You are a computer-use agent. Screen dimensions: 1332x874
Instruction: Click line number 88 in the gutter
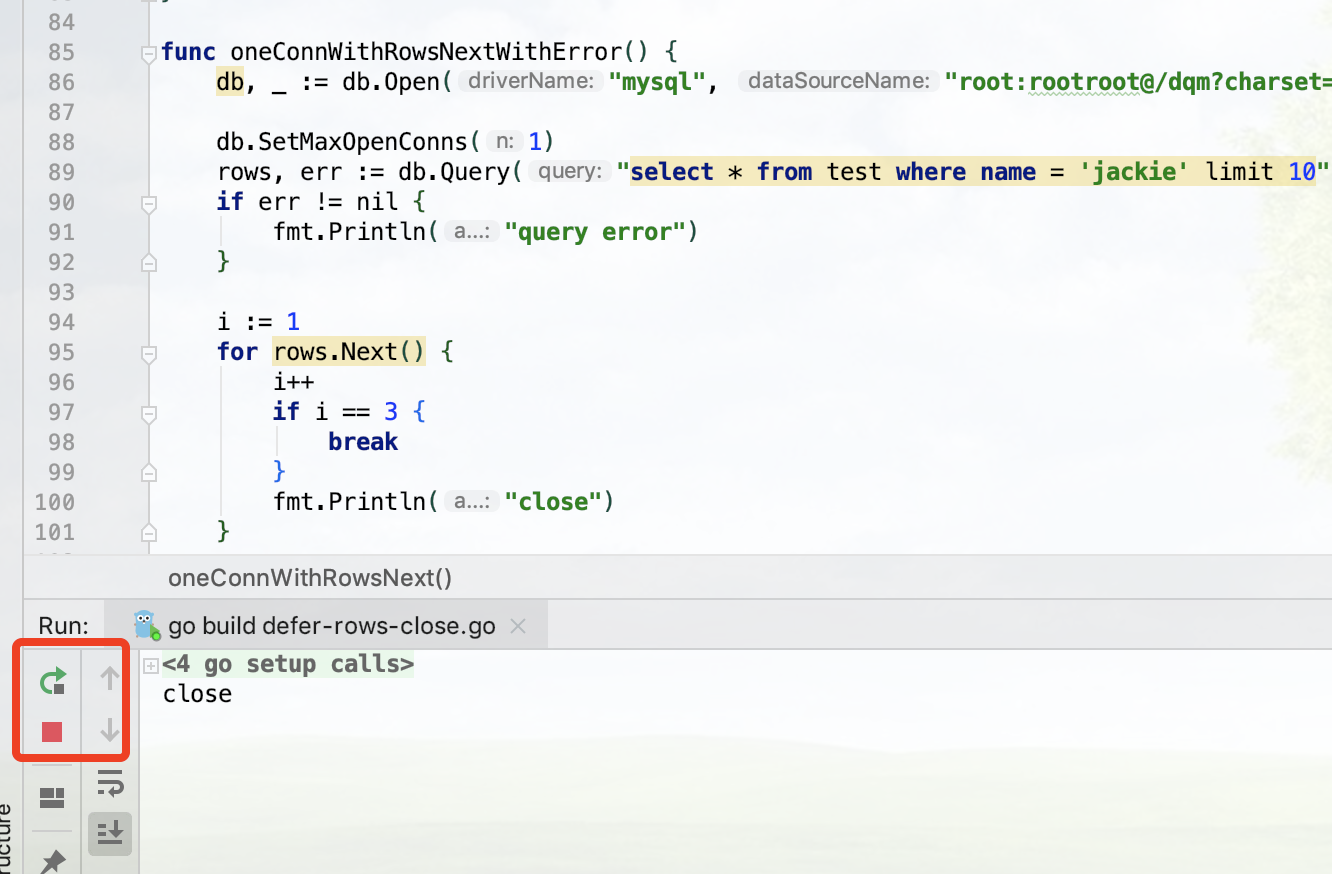[61, 142]
